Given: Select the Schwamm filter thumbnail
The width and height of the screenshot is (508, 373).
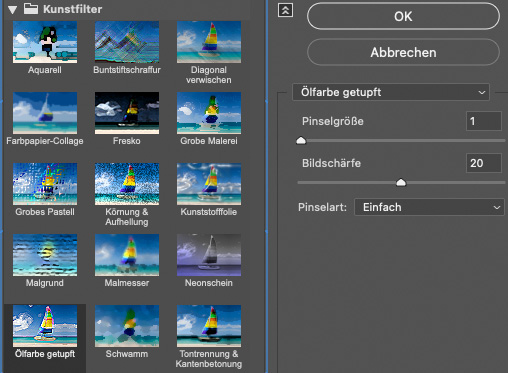Looking at the screenshot, I should point(127,326).
